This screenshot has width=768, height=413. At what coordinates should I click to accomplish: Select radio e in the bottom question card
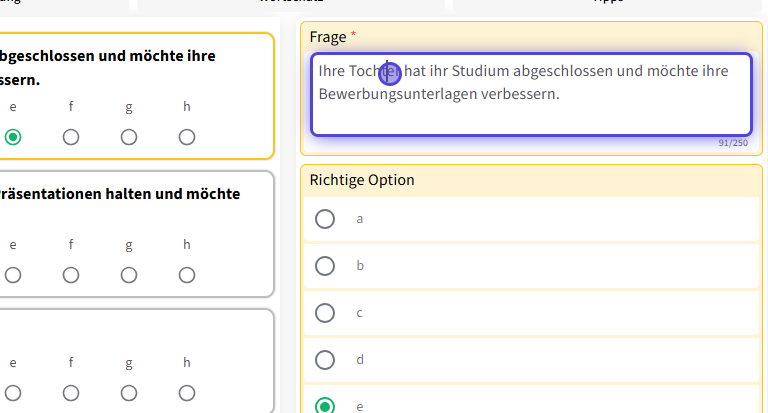[x=13, y=393]
